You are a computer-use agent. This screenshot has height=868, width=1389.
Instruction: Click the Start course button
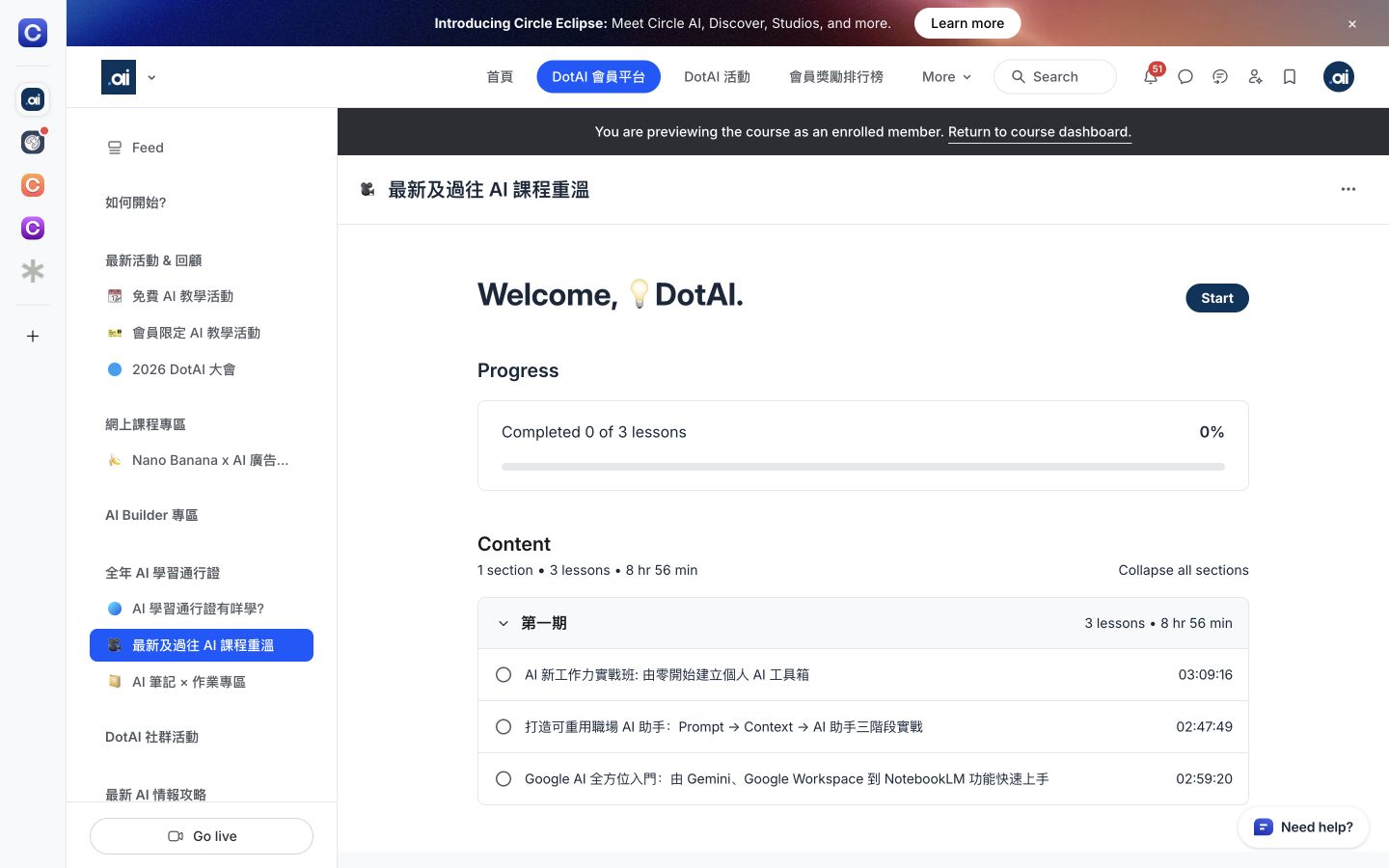pyautogui.click(x=1217, y=298)
